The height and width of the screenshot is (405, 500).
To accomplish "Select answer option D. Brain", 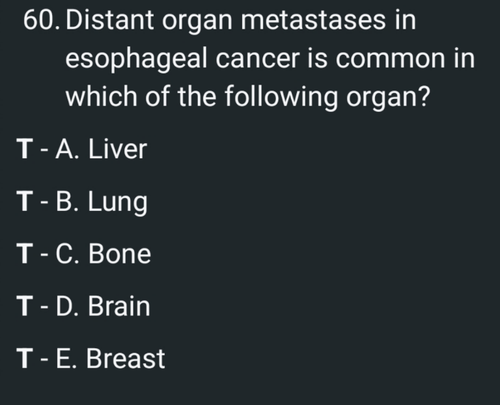I will click(x=103, y=306).
